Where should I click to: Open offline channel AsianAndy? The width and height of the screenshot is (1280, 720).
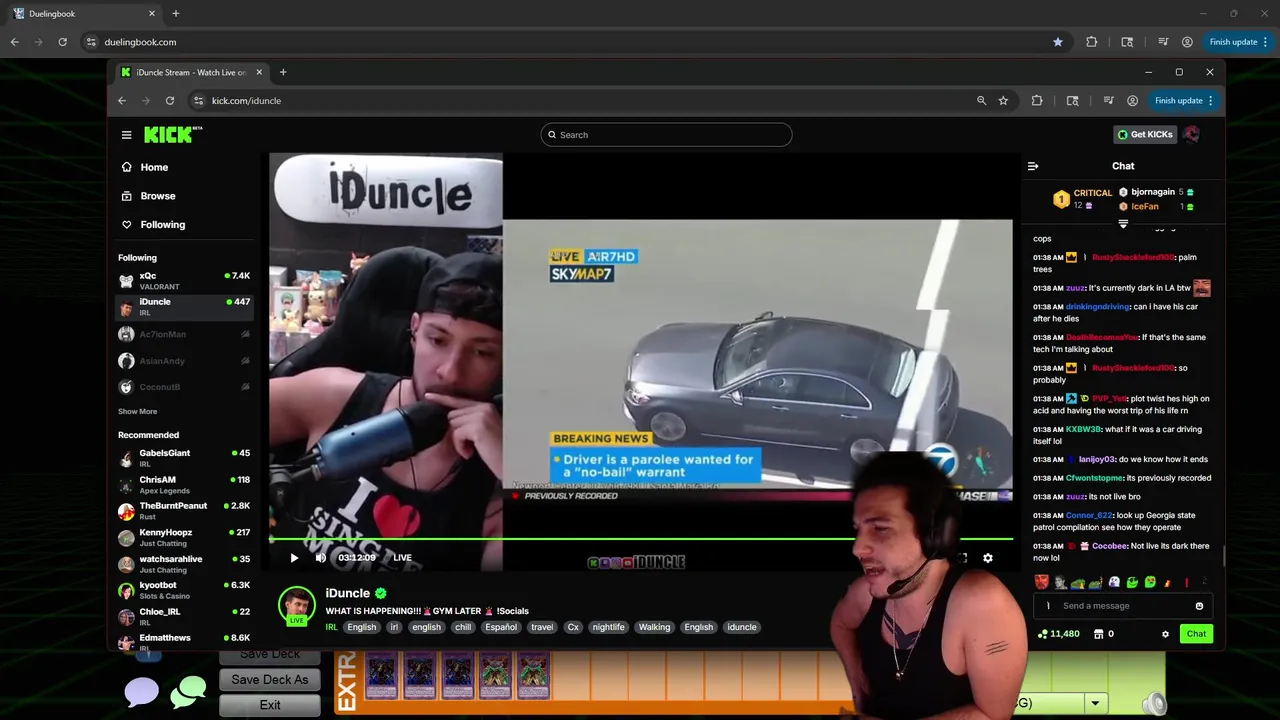tap(184, 360)
